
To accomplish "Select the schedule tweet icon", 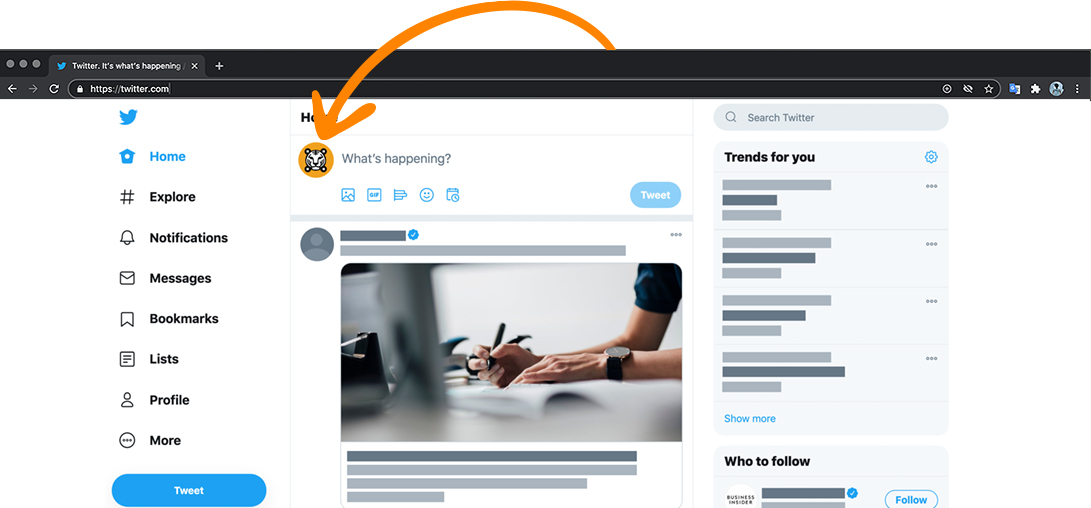I will pos(453,196).
